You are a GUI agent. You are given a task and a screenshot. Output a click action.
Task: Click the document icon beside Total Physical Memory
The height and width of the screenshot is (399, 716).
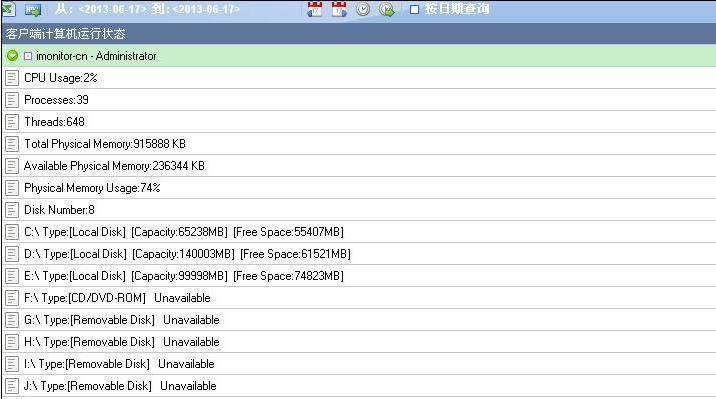[x=12, y=144]
